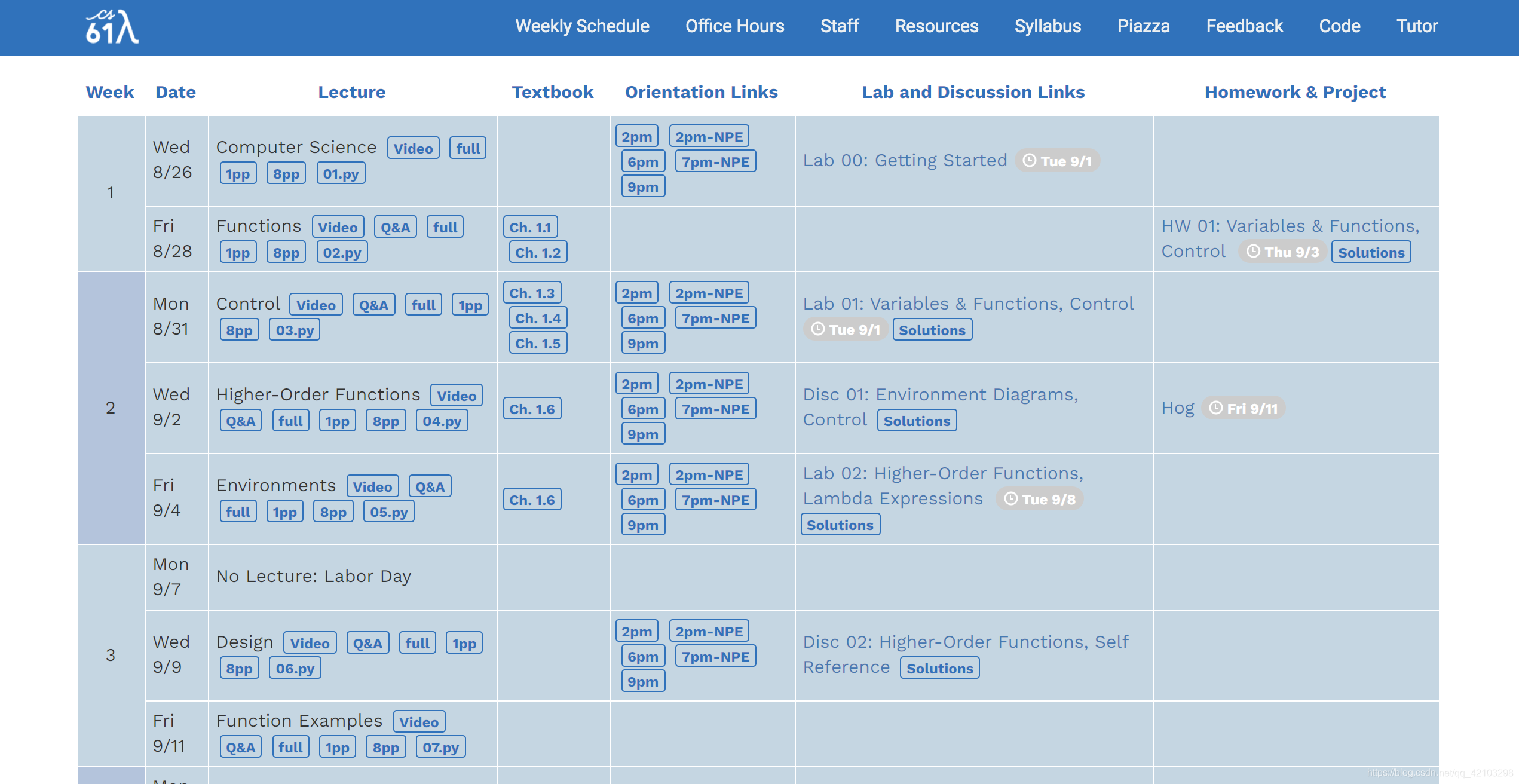Expand the Ch. 1.3 textbook link
This screenshot has height=784, width=1519.
(x=532, y=292)
